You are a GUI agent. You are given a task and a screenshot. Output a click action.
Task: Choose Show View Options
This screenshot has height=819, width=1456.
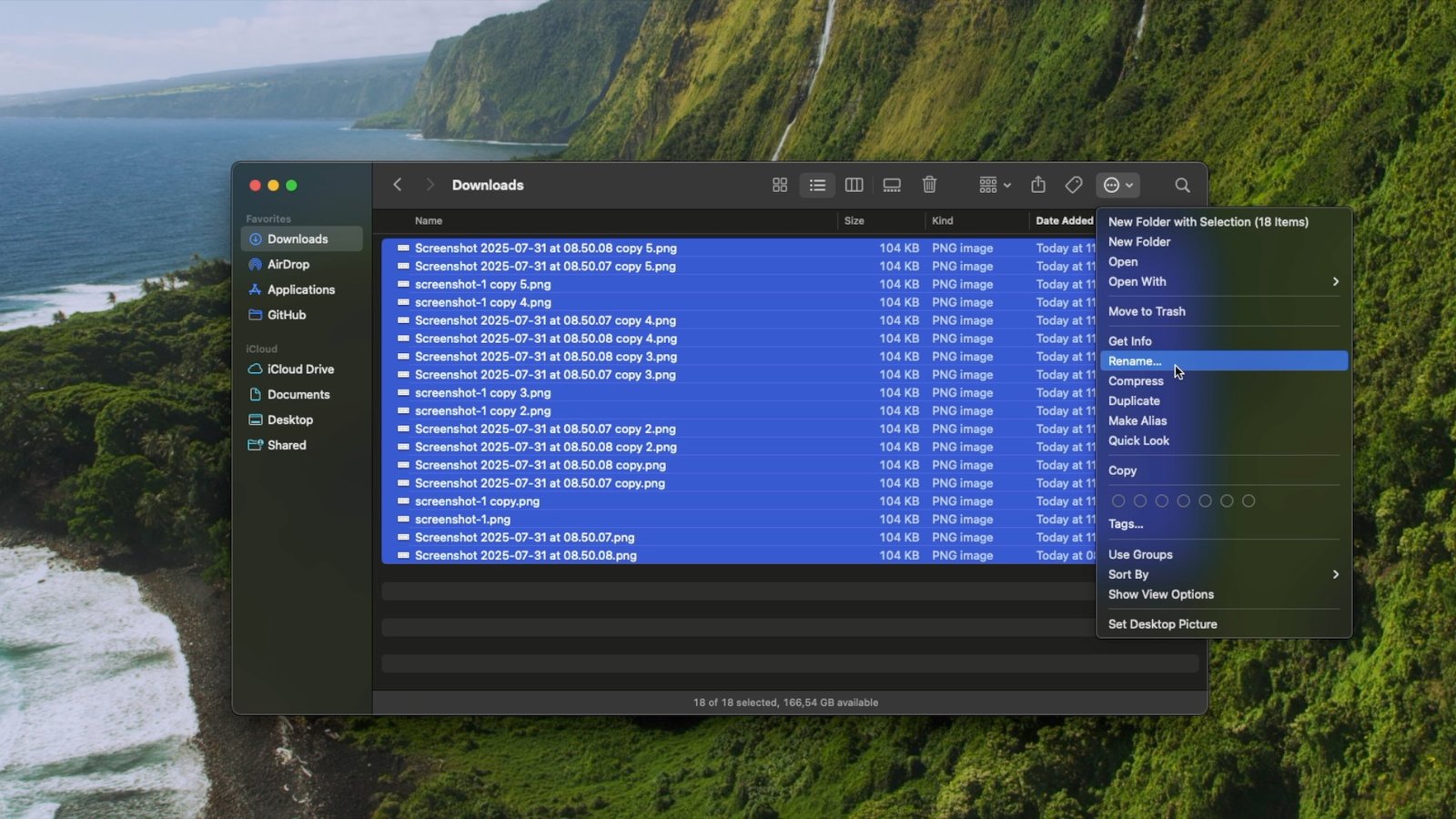[1223, 595]
